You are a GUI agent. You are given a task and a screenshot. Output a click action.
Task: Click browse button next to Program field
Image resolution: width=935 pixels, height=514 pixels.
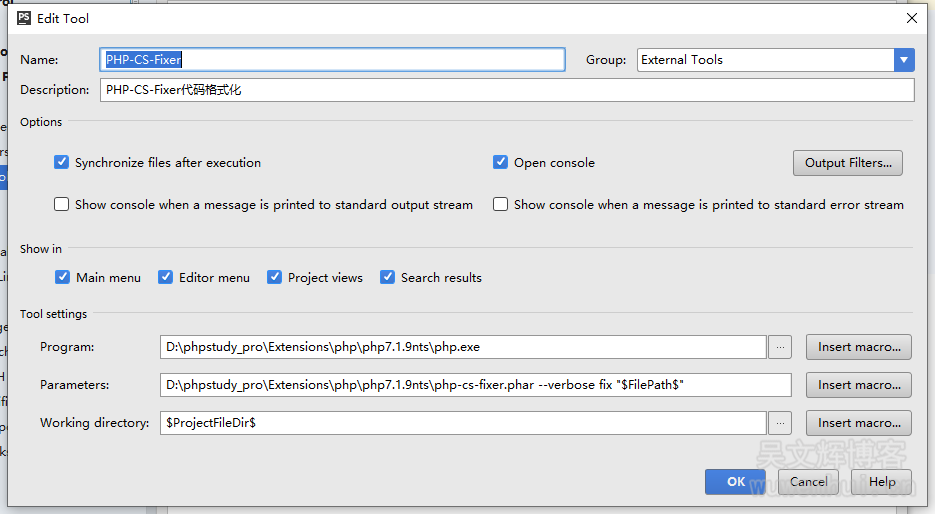[781, 347]
